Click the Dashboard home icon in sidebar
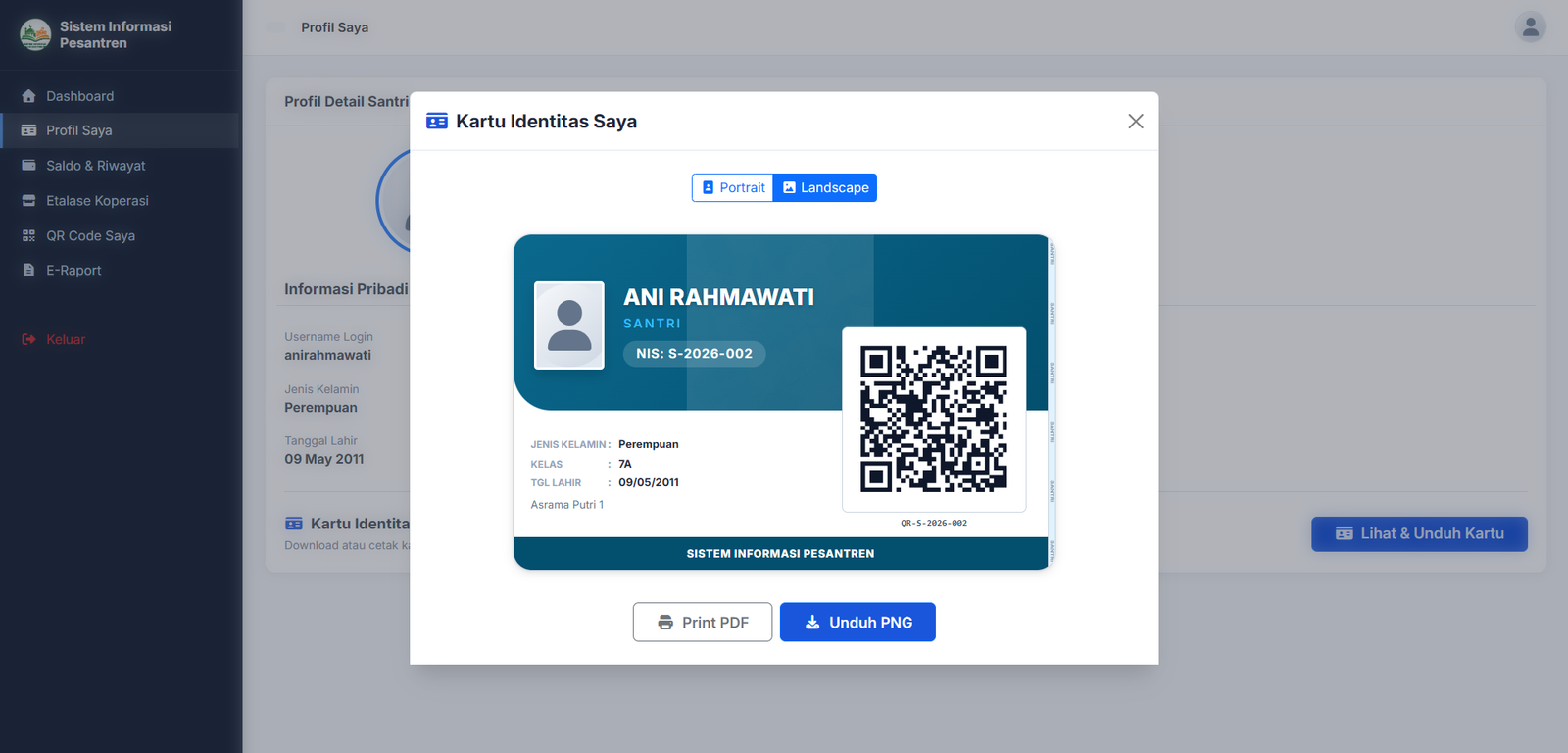The height and width of the screenshot is (753, 1568). click(28, 96)
